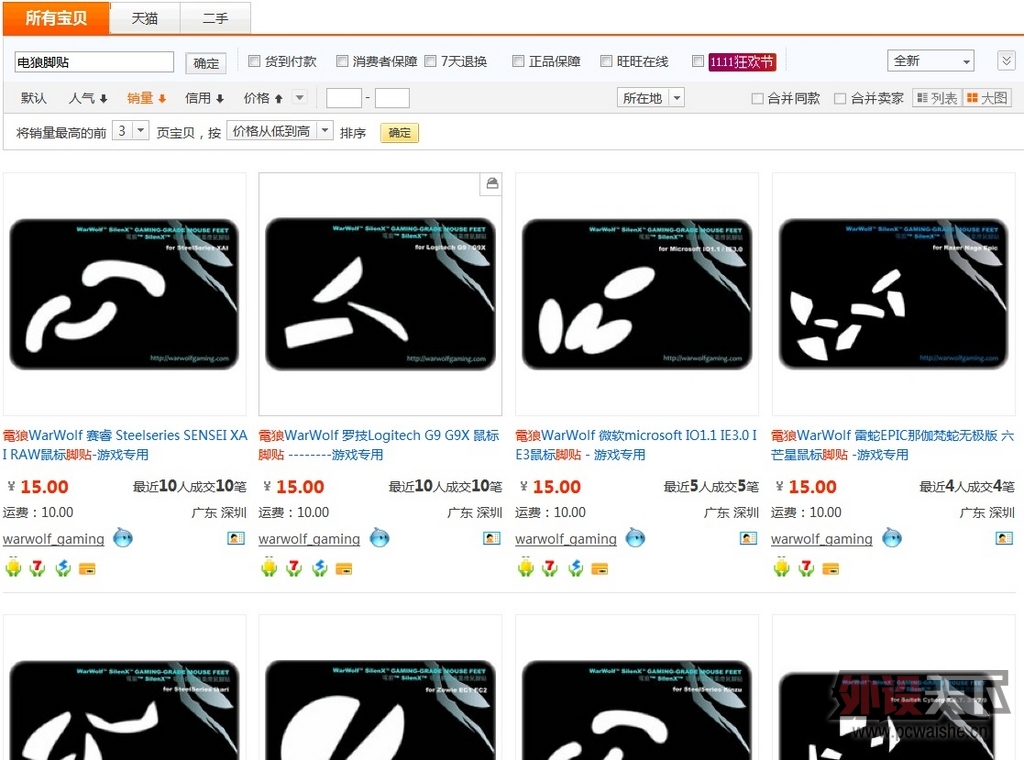This screenshot has height=760, width=1024.
Task: Sort results by 销量
Action: (x=146, y=98)
